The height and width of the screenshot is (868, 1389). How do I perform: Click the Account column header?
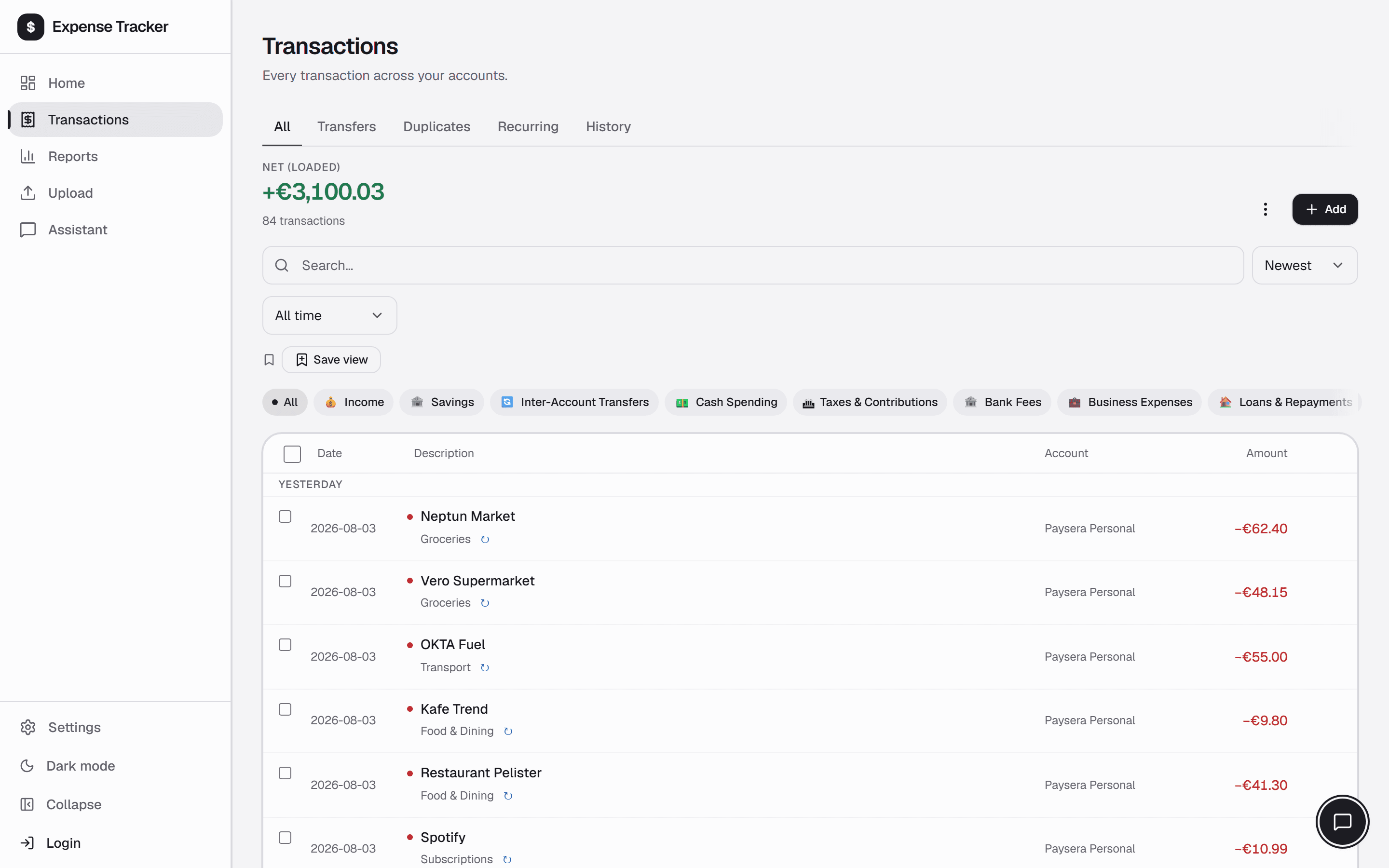1066,453
